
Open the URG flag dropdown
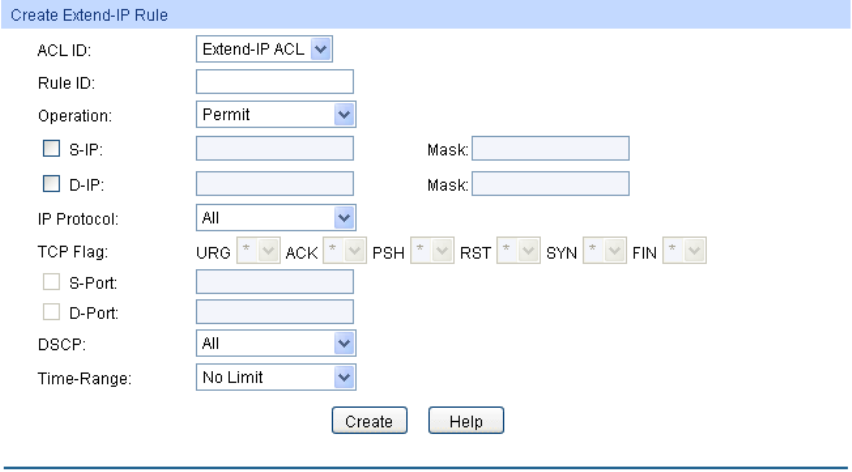258,250
